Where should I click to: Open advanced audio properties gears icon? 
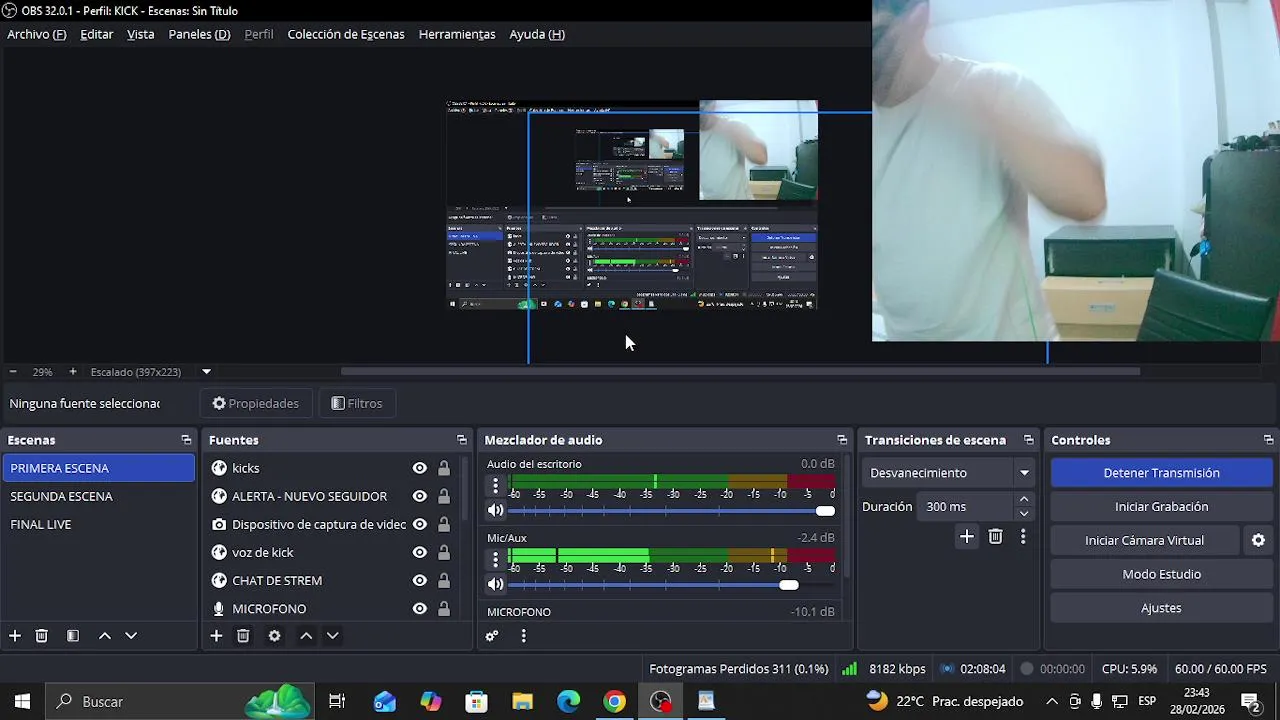(x=492, y=636)
